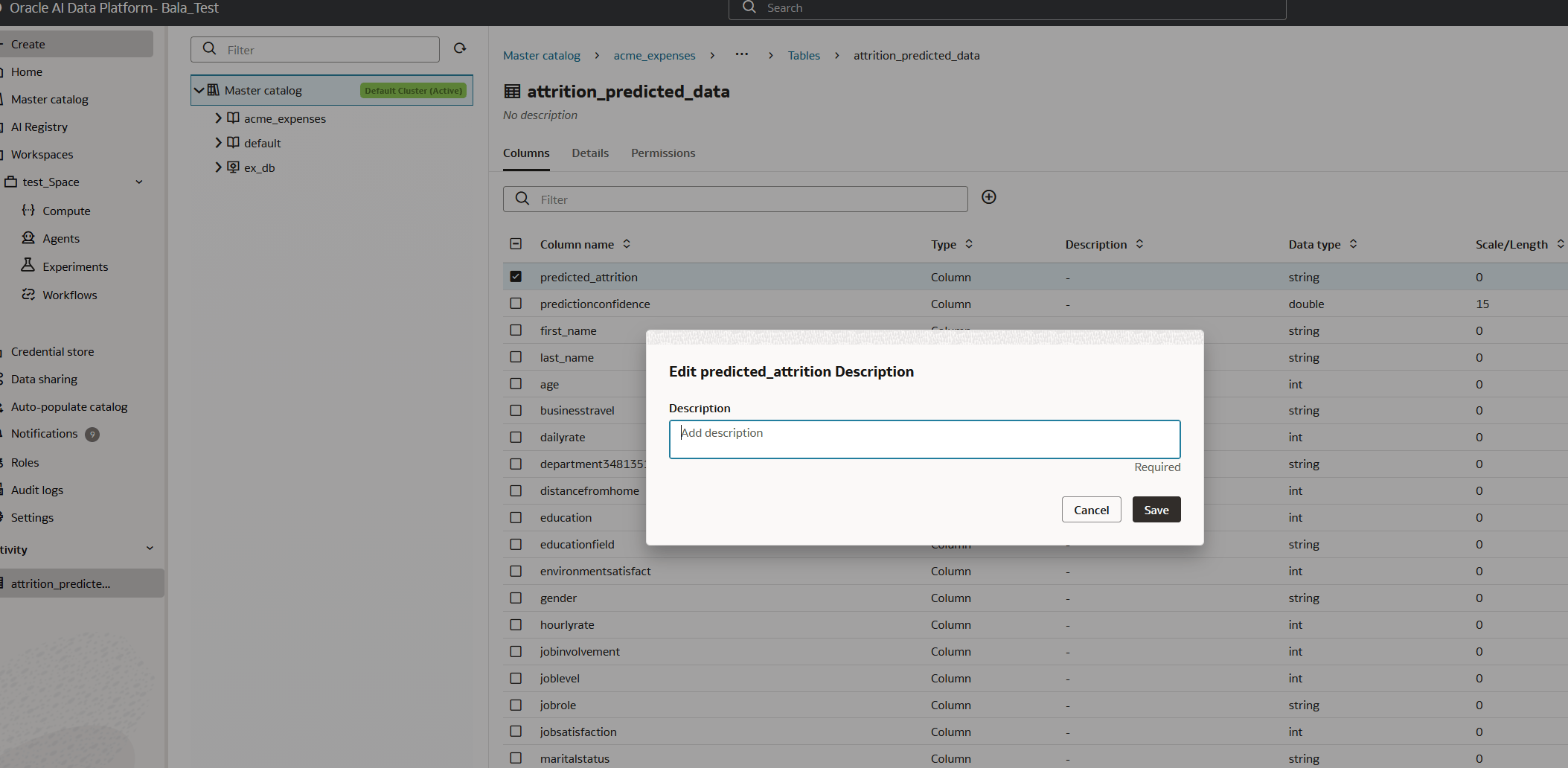The height and width of the screenshot is (768, 1568).
Task: Click the catalog tree Filter input field
Action: click(315, 50)
